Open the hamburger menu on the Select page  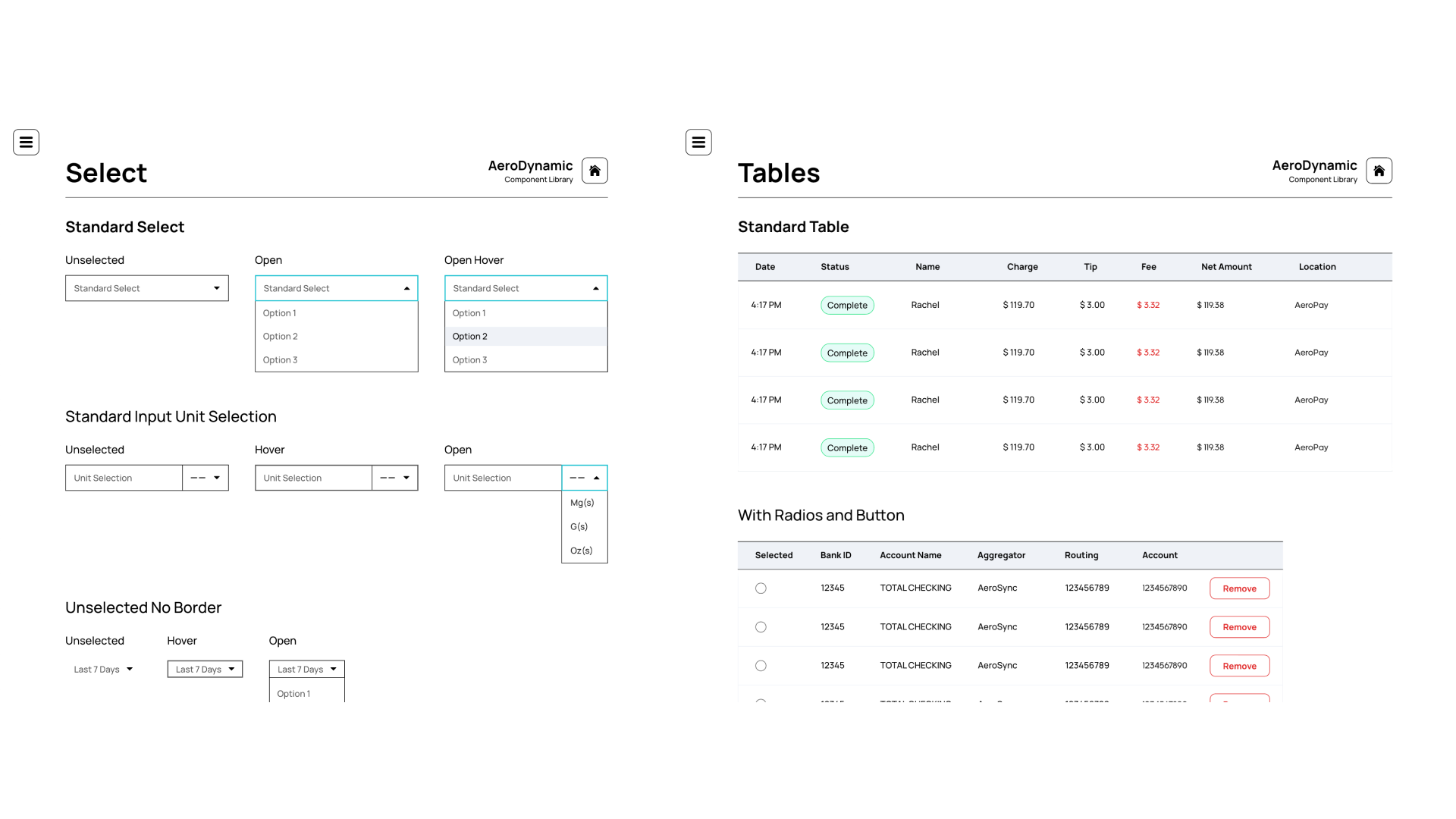coord(26,142)
